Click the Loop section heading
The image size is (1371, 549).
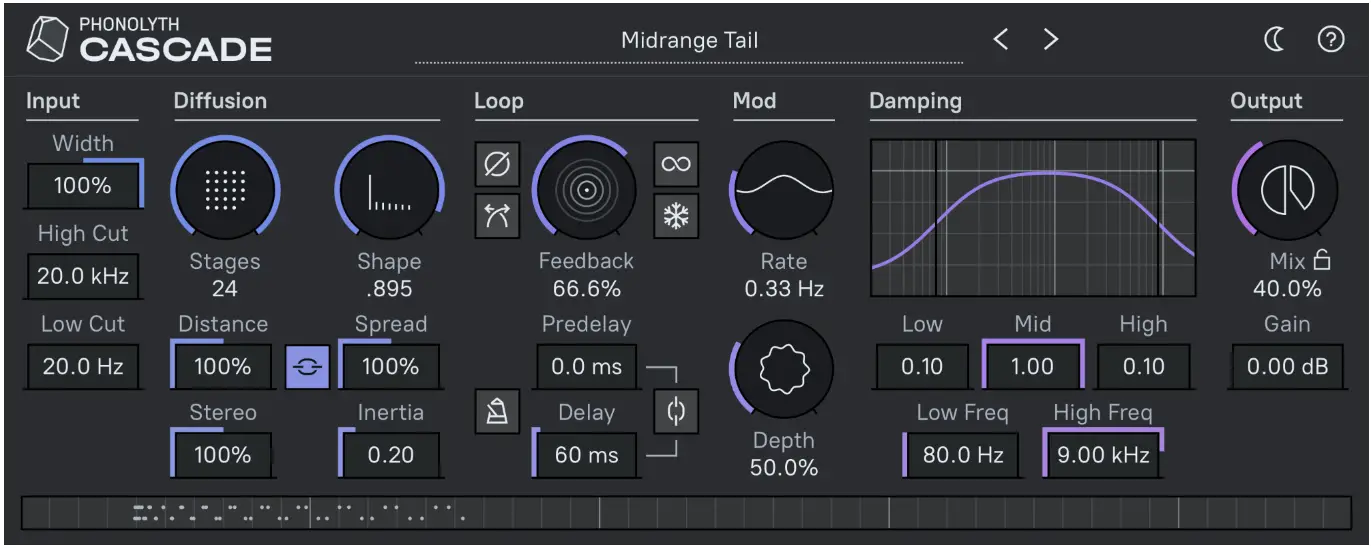(x=498, y=101)
